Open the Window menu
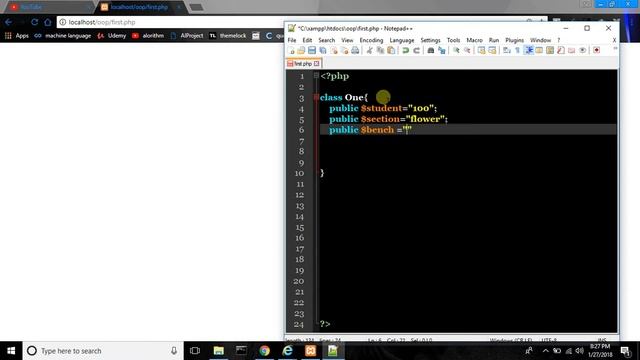The height and width of the screenshot is (360, 640). [x=540, y=40]
